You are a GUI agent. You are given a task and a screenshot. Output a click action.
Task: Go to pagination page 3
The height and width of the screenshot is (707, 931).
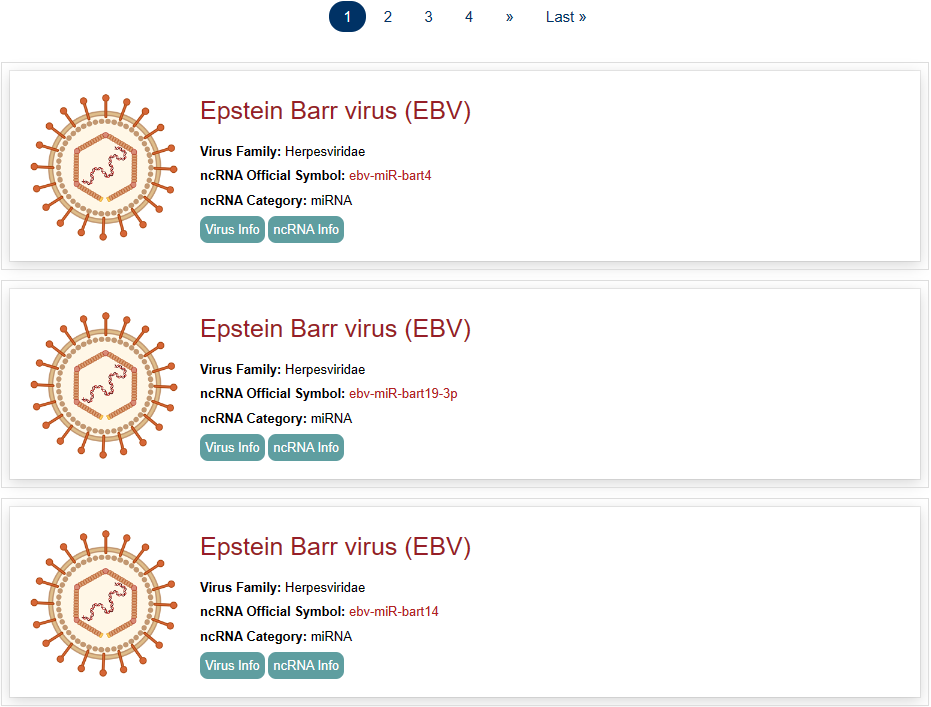click(428, 17)
